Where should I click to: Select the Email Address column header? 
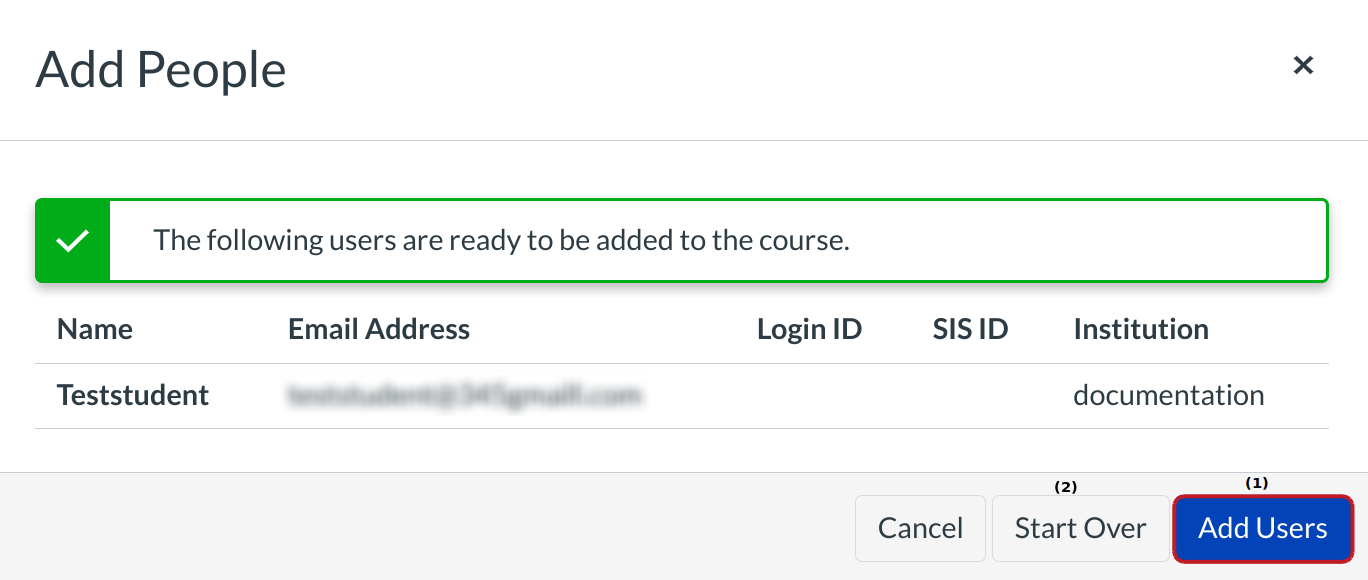379,329
